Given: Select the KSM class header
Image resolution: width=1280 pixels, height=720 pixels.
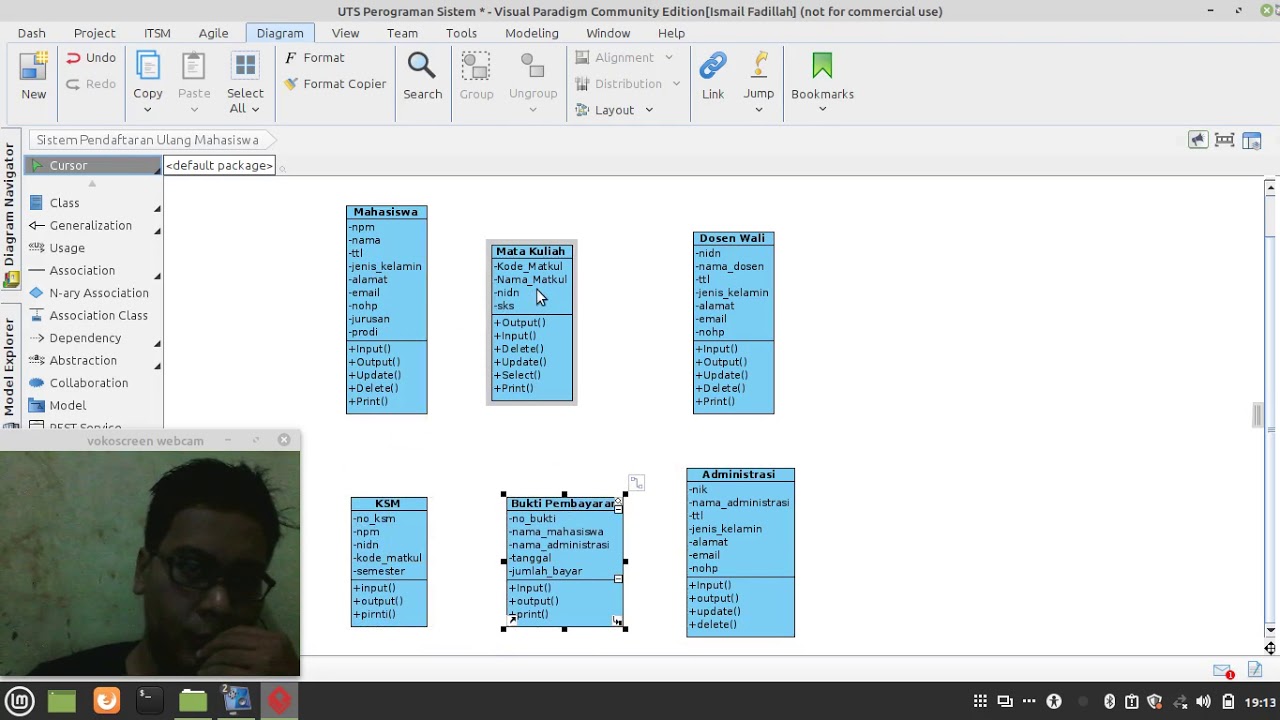Looking at the screenshot, I should click(388, 503).
